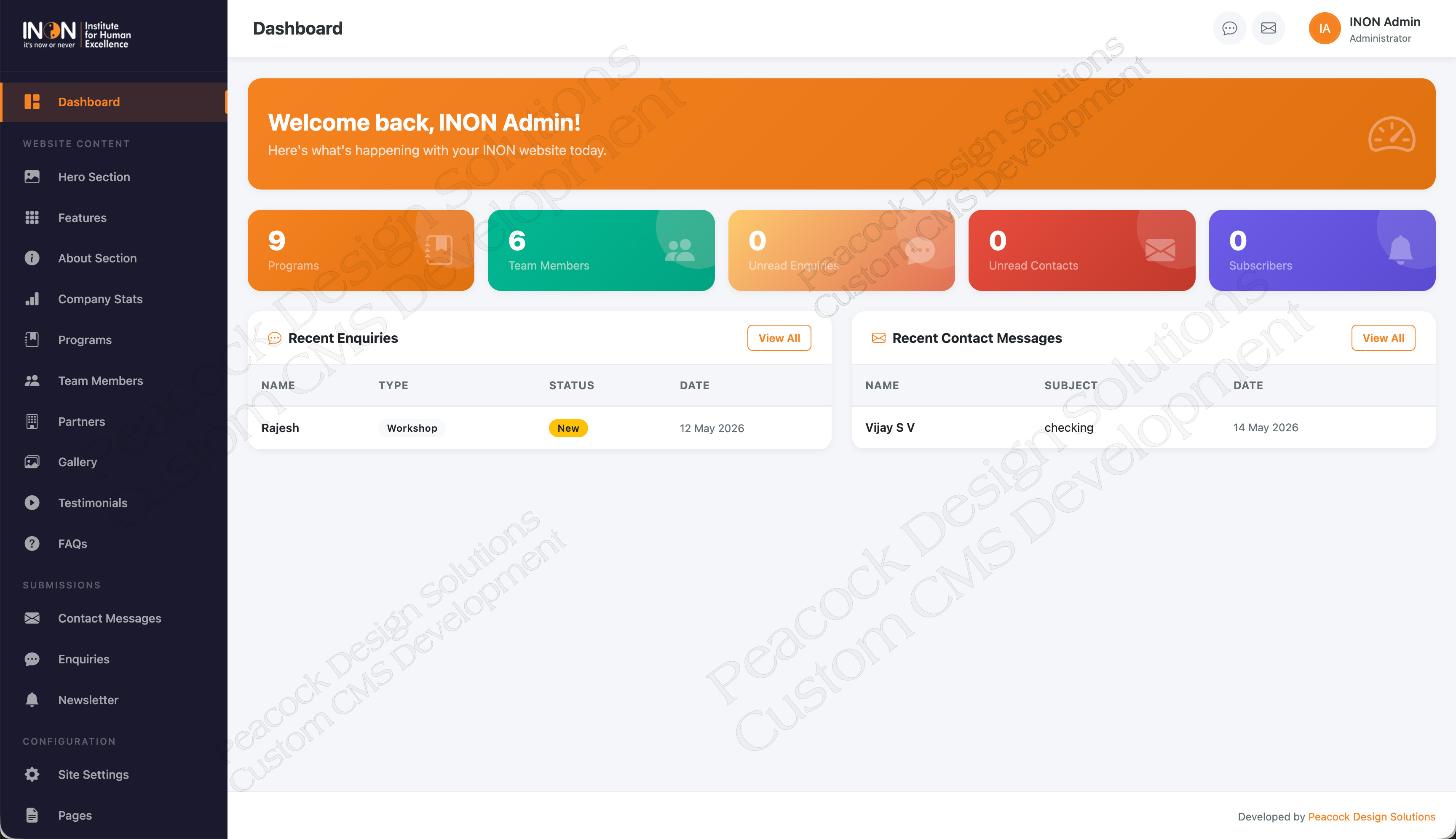Image resolution: width=1456 pixels, height=839 pixels.
Task: Open Newsletter sidebar entry
Action: [114, 700]
